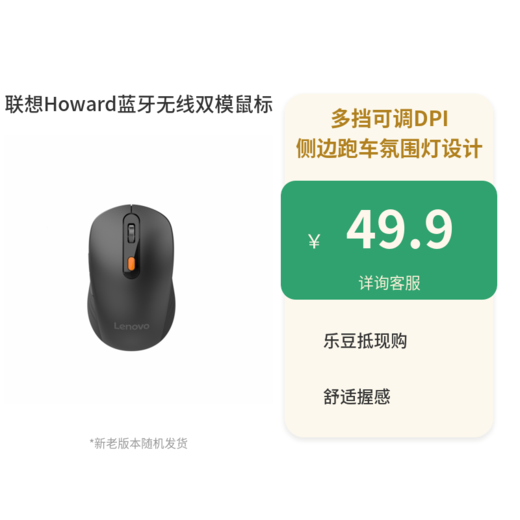Click 详询客服 to contact customer service
This screenshot has height=520, width=520.
(x=389, y=283)
